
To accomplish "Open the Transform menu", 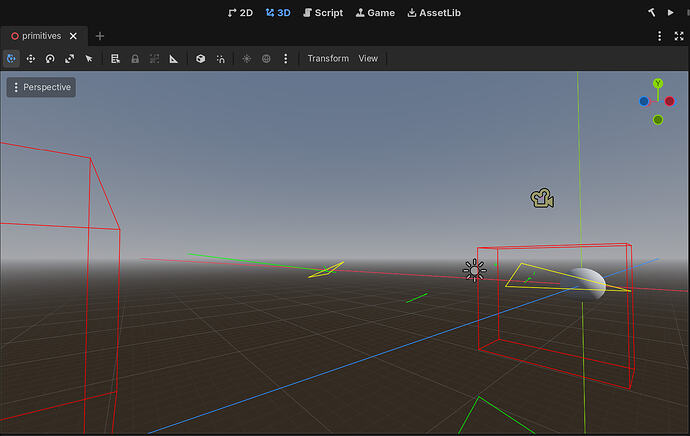I will click(328, 59).
